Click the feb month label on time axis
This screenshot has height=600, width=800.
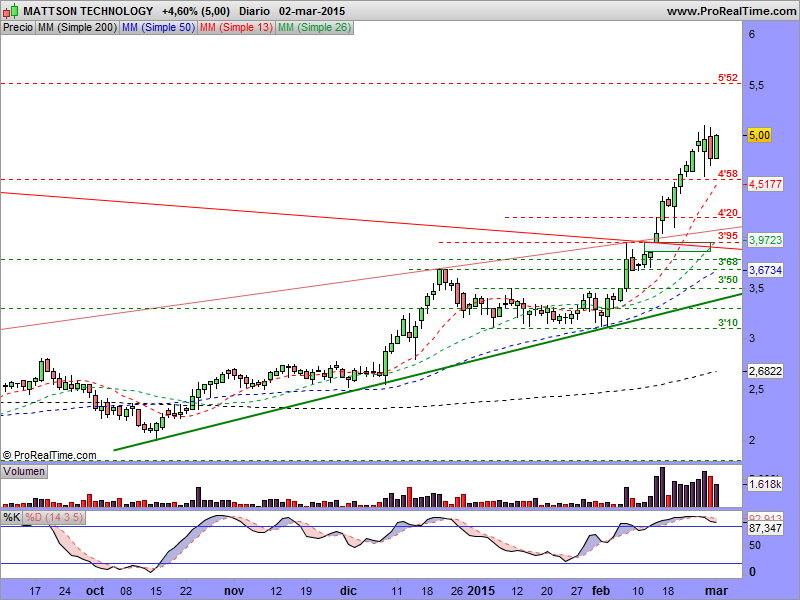click(601, 591)
